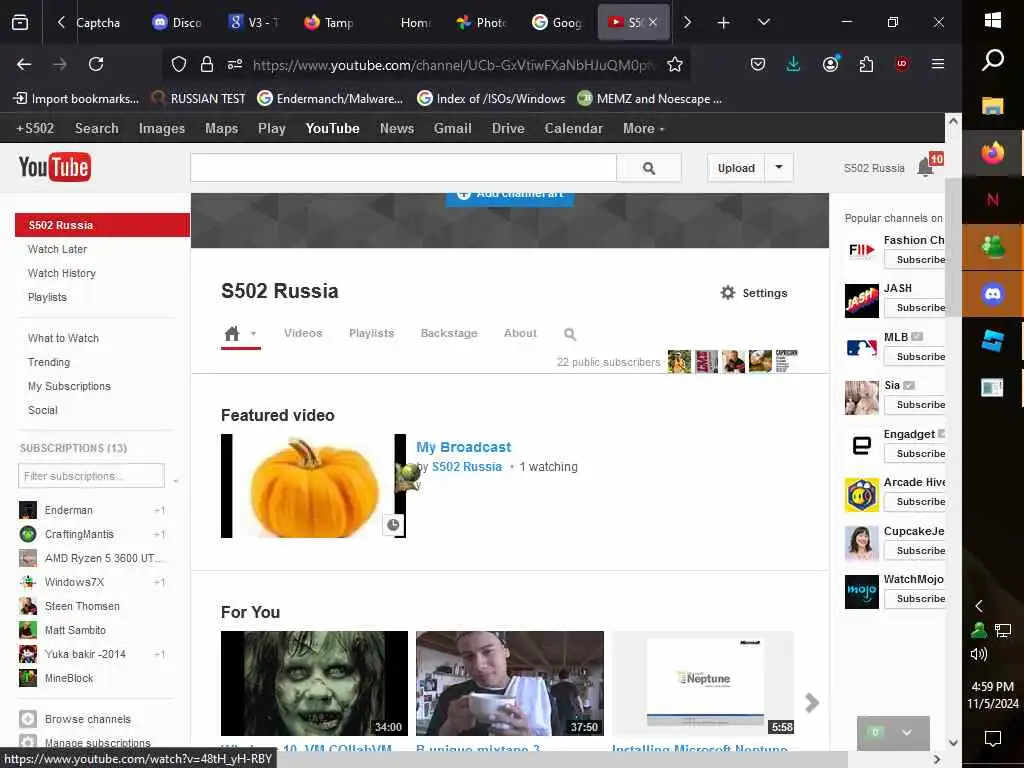
Task: Expand the green widget dropdown arrow
Action: [906, 733]
